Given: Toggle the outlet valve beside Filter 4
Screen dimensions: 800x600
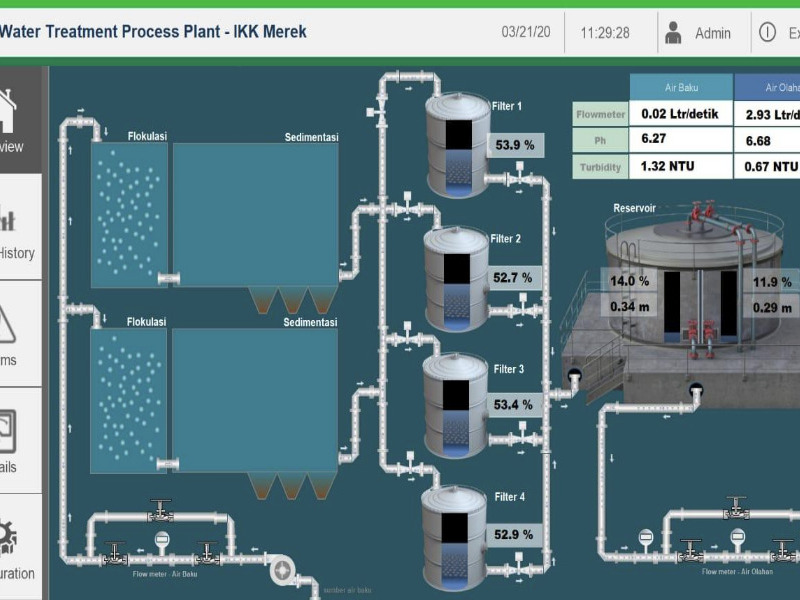Looking at the screenshot, I should pyautogui.click(x=519, y=569).
